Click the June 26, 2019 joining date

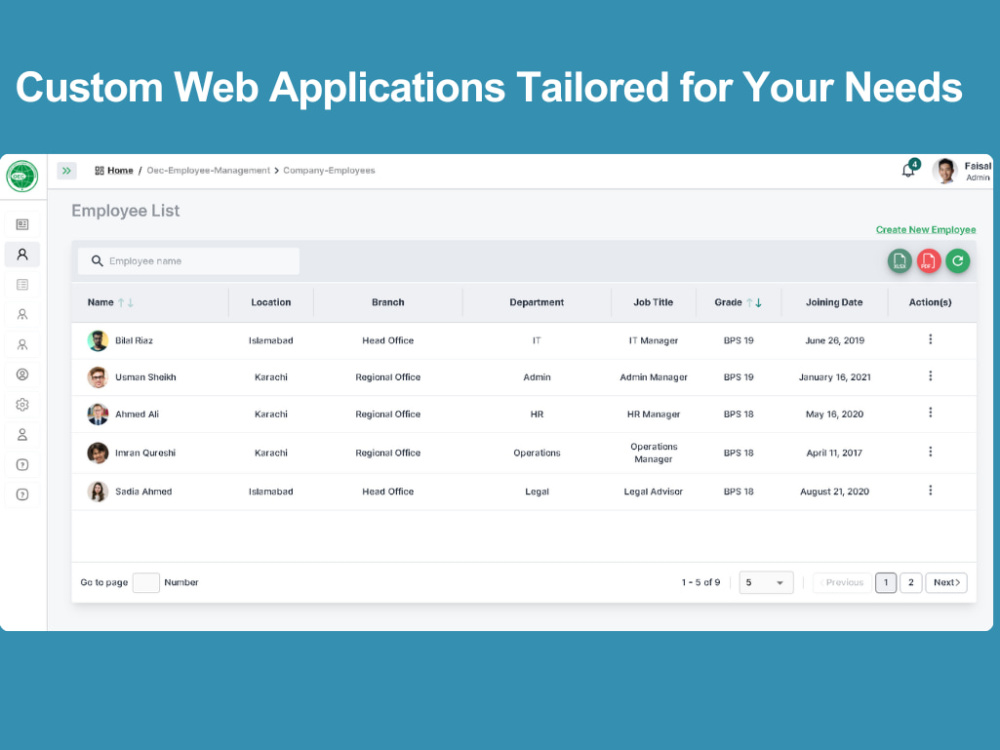(x=835, y=341)
